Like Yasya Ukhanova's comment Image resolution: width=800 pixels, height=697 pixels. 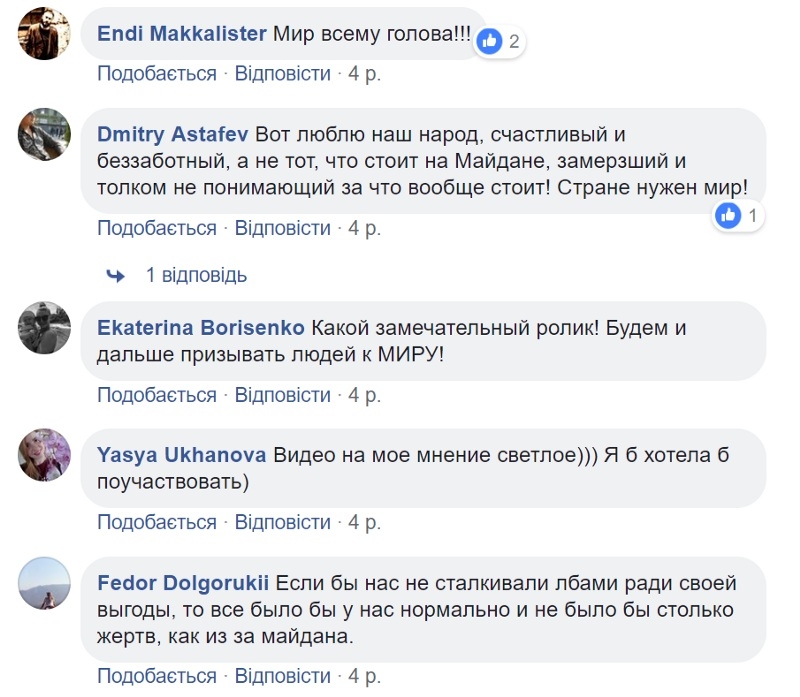coord(157,522)
